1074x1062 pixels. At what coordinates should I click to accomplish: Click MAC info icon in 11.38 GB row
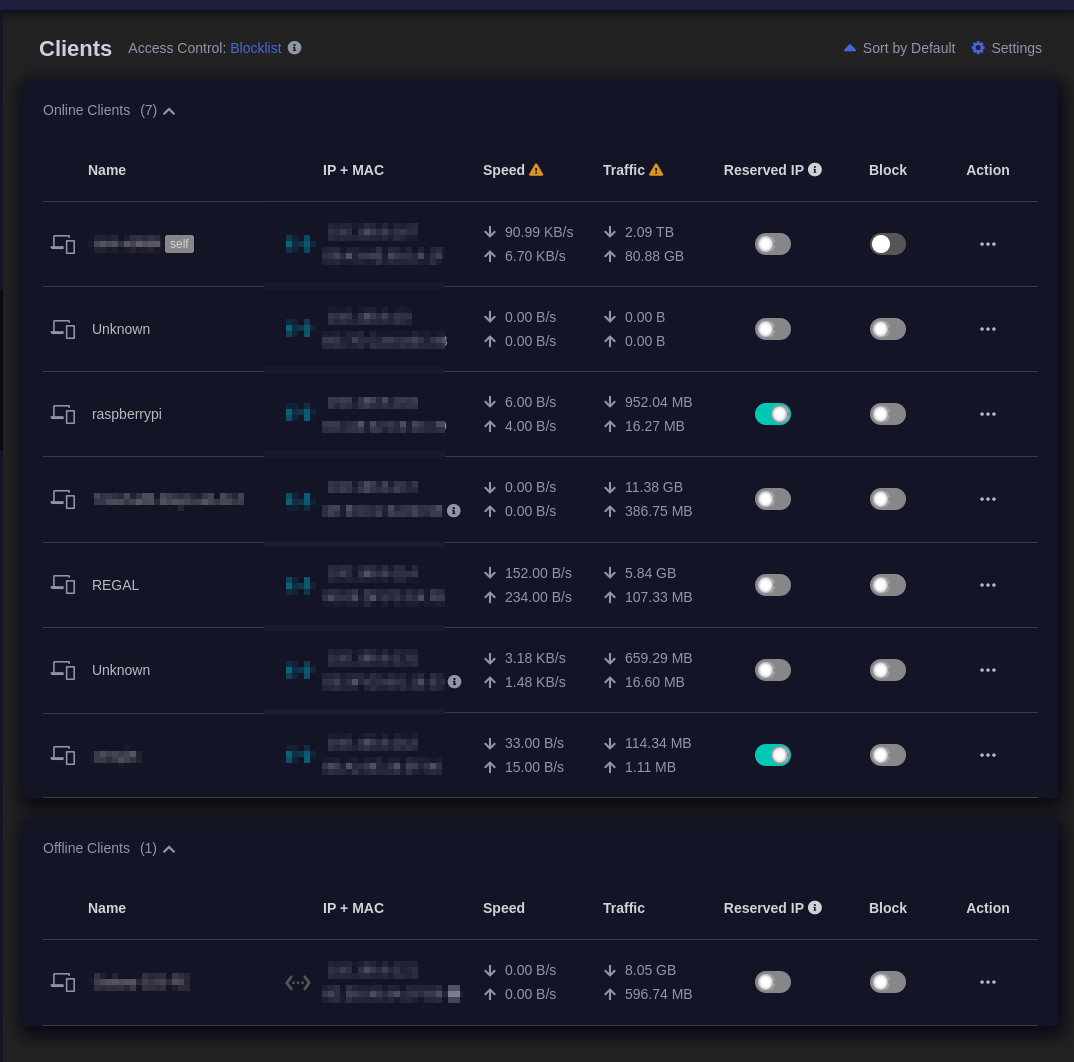click(x=453, y=510)
